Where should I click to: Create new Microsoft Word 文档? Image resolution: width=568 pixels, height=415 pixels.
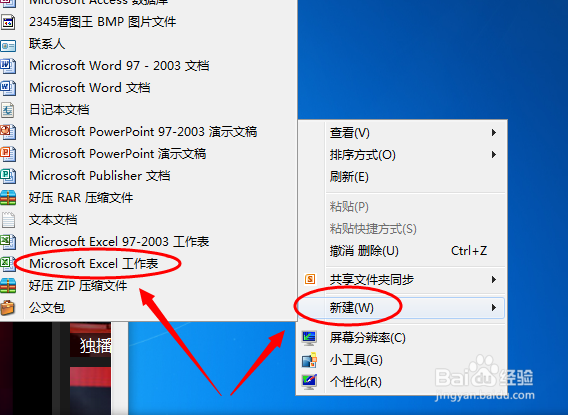tap(90, 88)
